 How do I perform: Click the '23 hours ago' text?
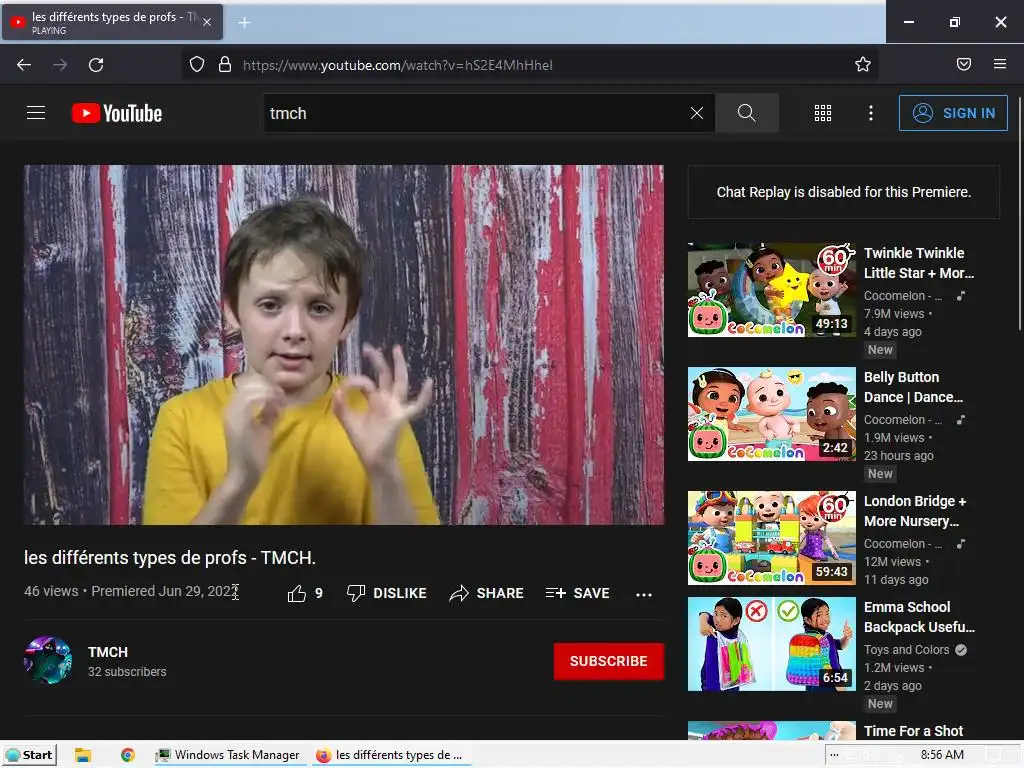point(899,456)
